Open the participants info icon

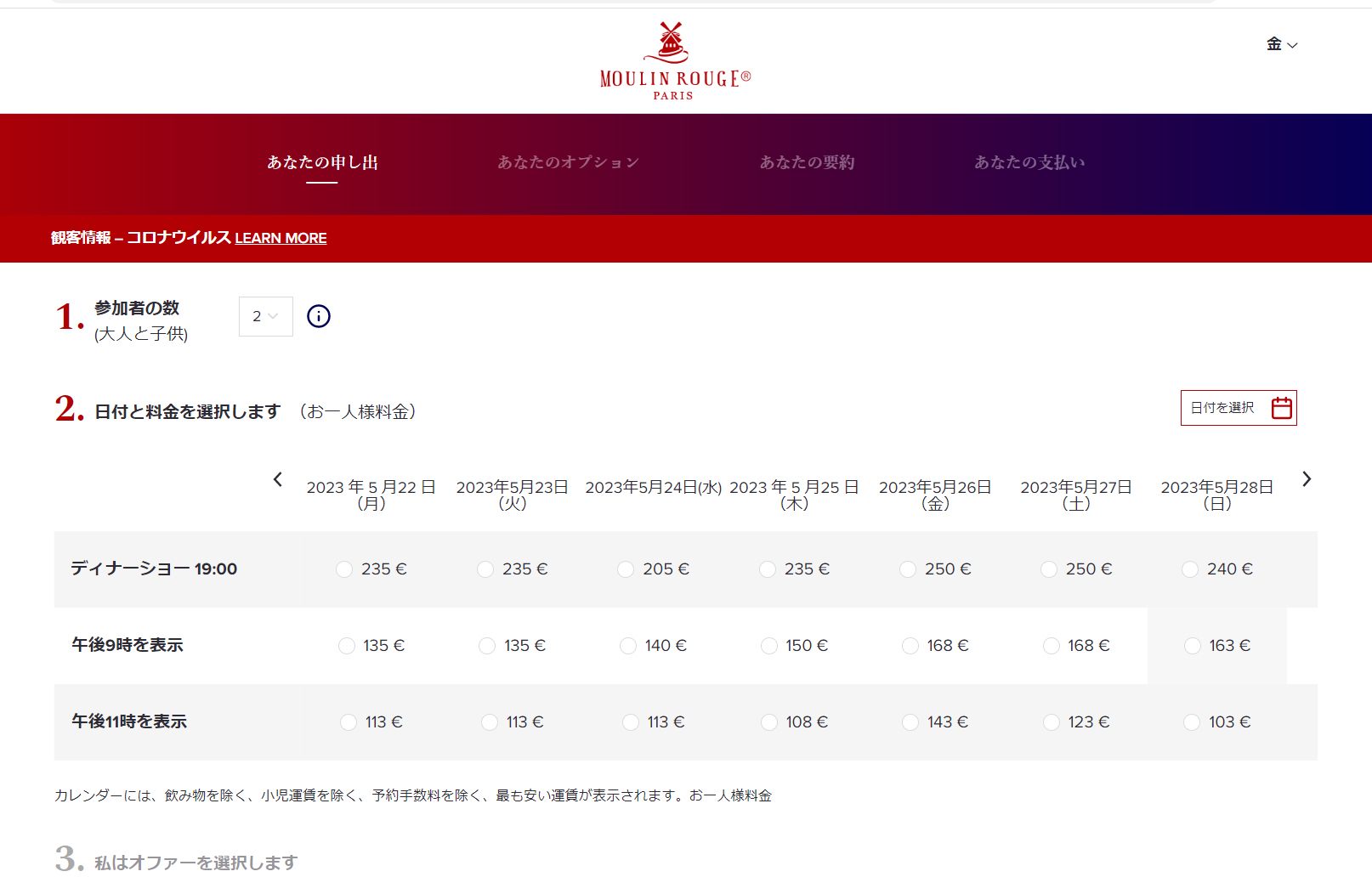point(318,316)
